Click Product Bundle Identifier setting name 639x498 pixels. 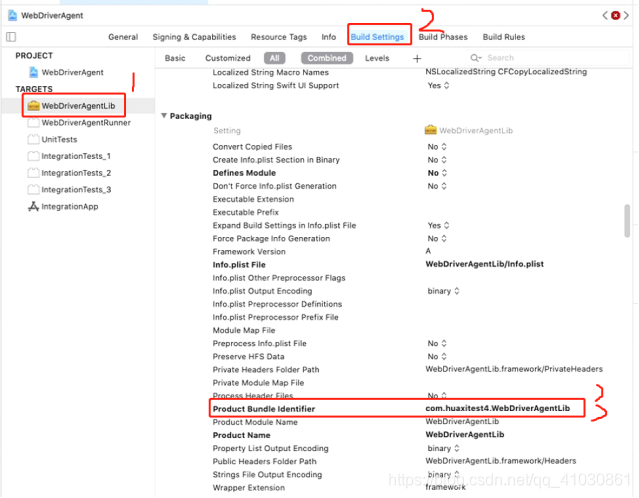pyautogui.click(x=264, y=409)
